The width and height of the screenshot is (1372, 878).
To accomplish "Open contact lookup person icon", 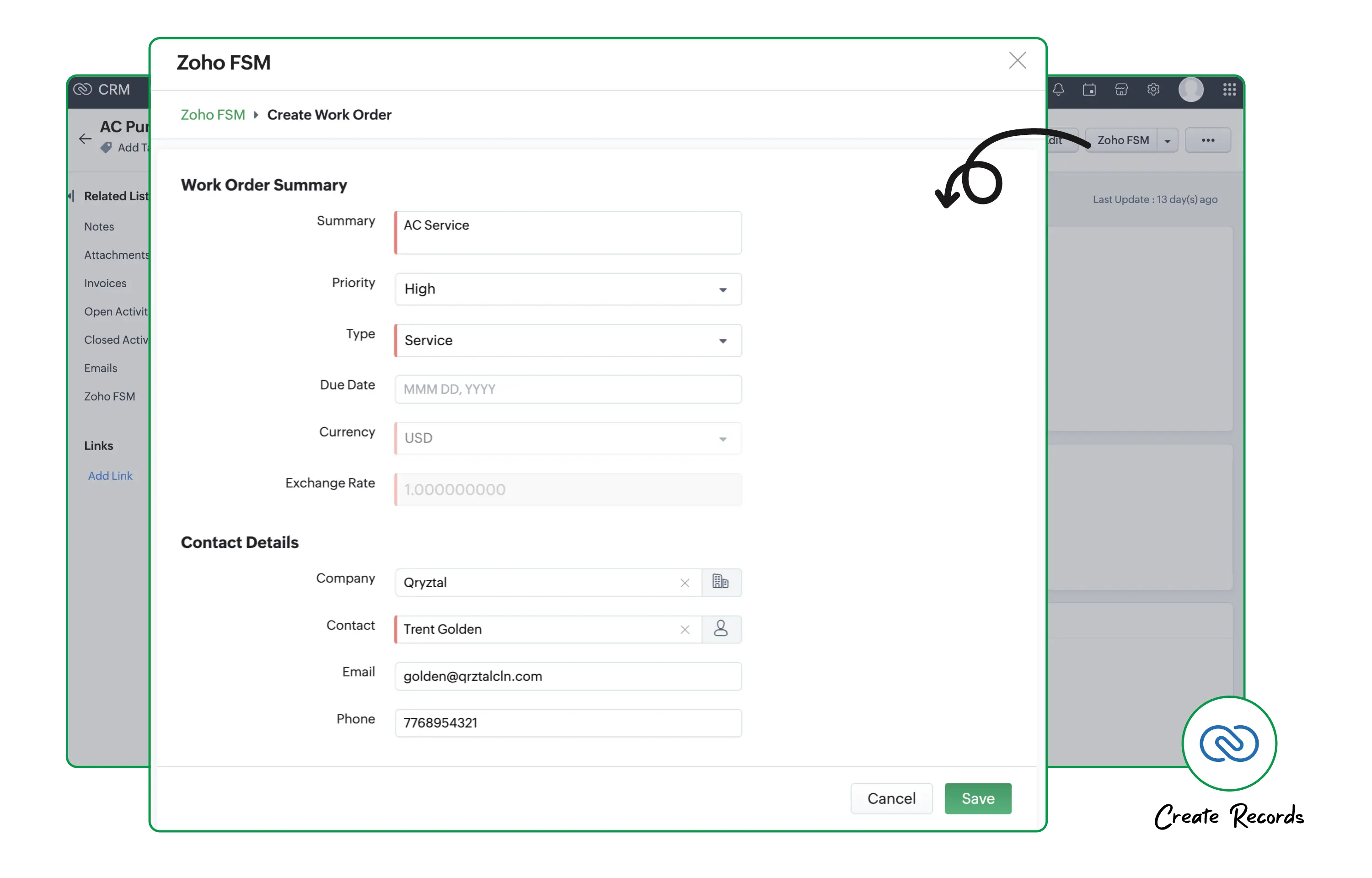I will [721, 629].
